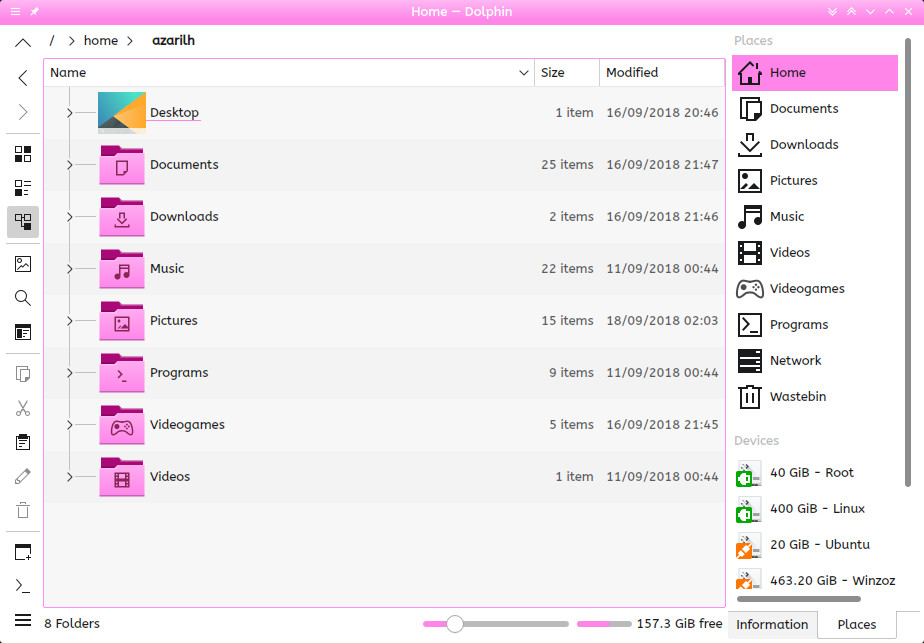
Task: Expand the Programs folder tree
Action: (70, 372)
